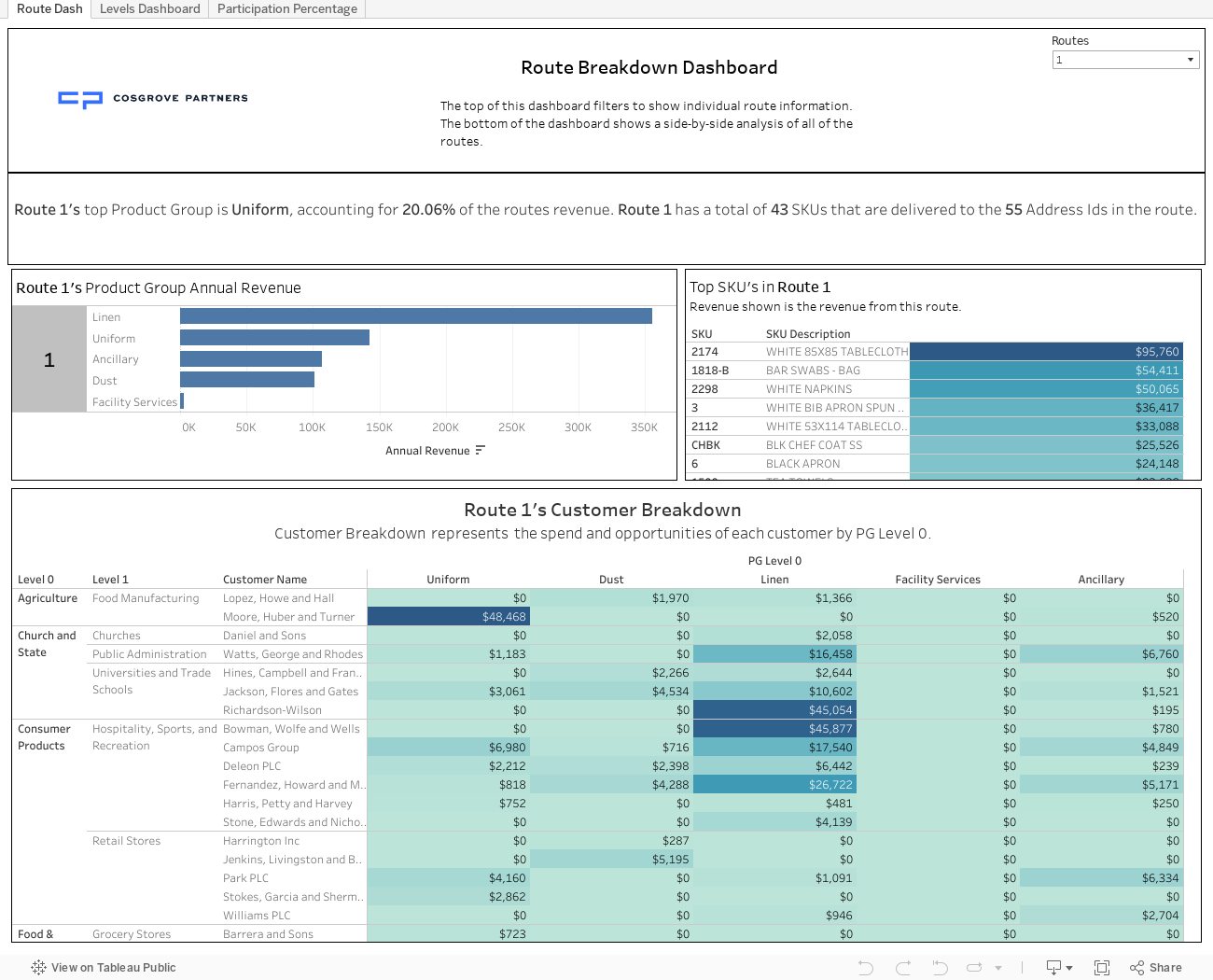Click the Share icon button
Screen dimensions: 1213x980
[1136, 968]
